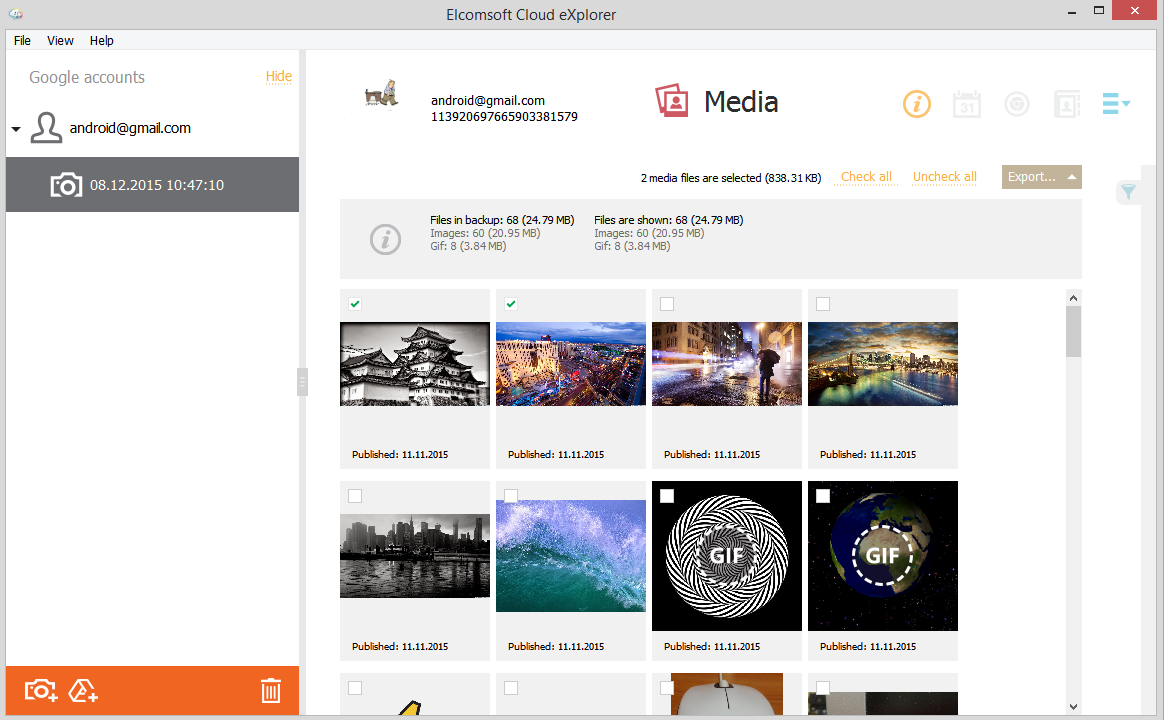The height and width of the screenshot is (720, 1164).
Task: Check the ocean wave photo checkbox
Action: [x=511, y=496]
